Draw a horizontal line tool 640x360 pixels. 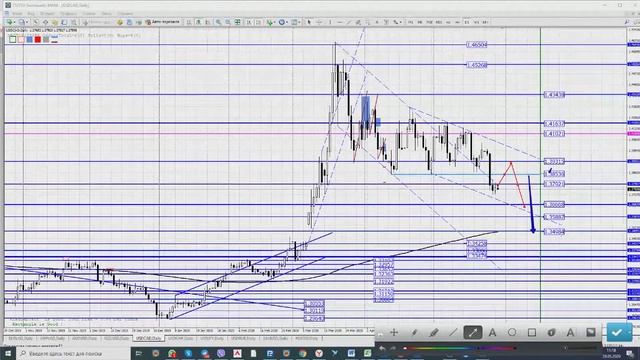[x=340, y=22]
